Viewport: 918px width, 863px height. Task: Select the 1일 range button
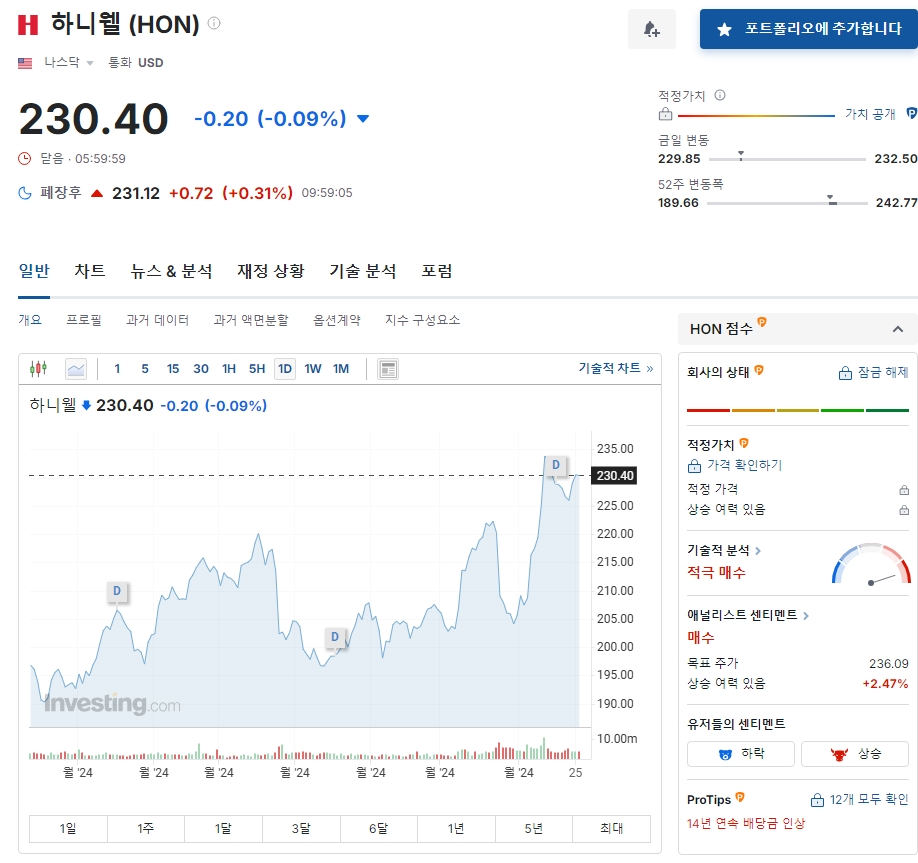[68, 828]
